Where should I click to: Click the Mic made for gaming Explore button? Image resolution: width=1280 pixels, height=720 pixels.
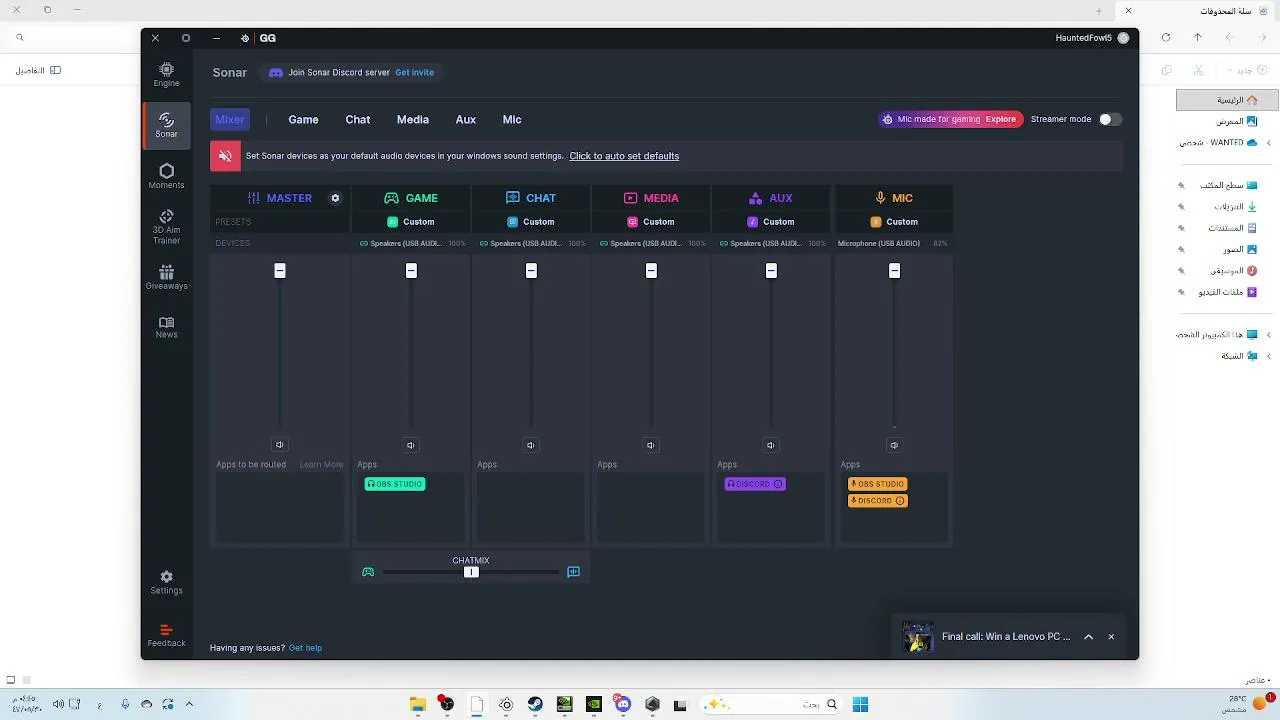click(951, 119)
